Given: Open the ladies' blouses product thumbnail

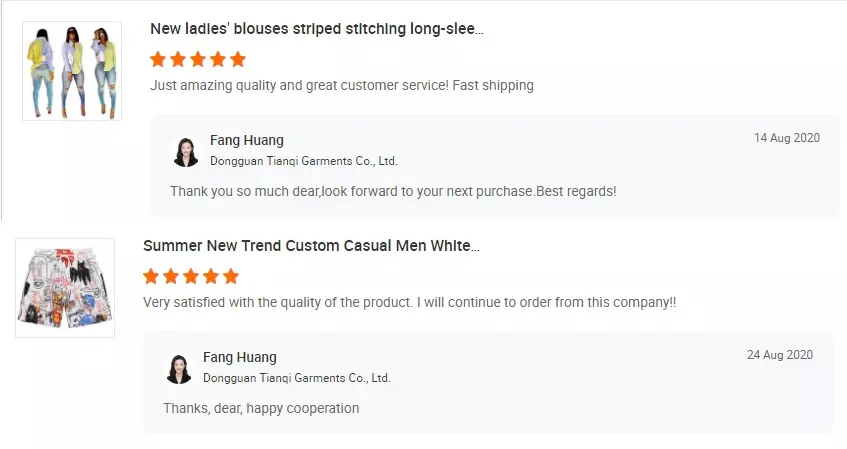Looking at the screenshot, I should [72, 71].
